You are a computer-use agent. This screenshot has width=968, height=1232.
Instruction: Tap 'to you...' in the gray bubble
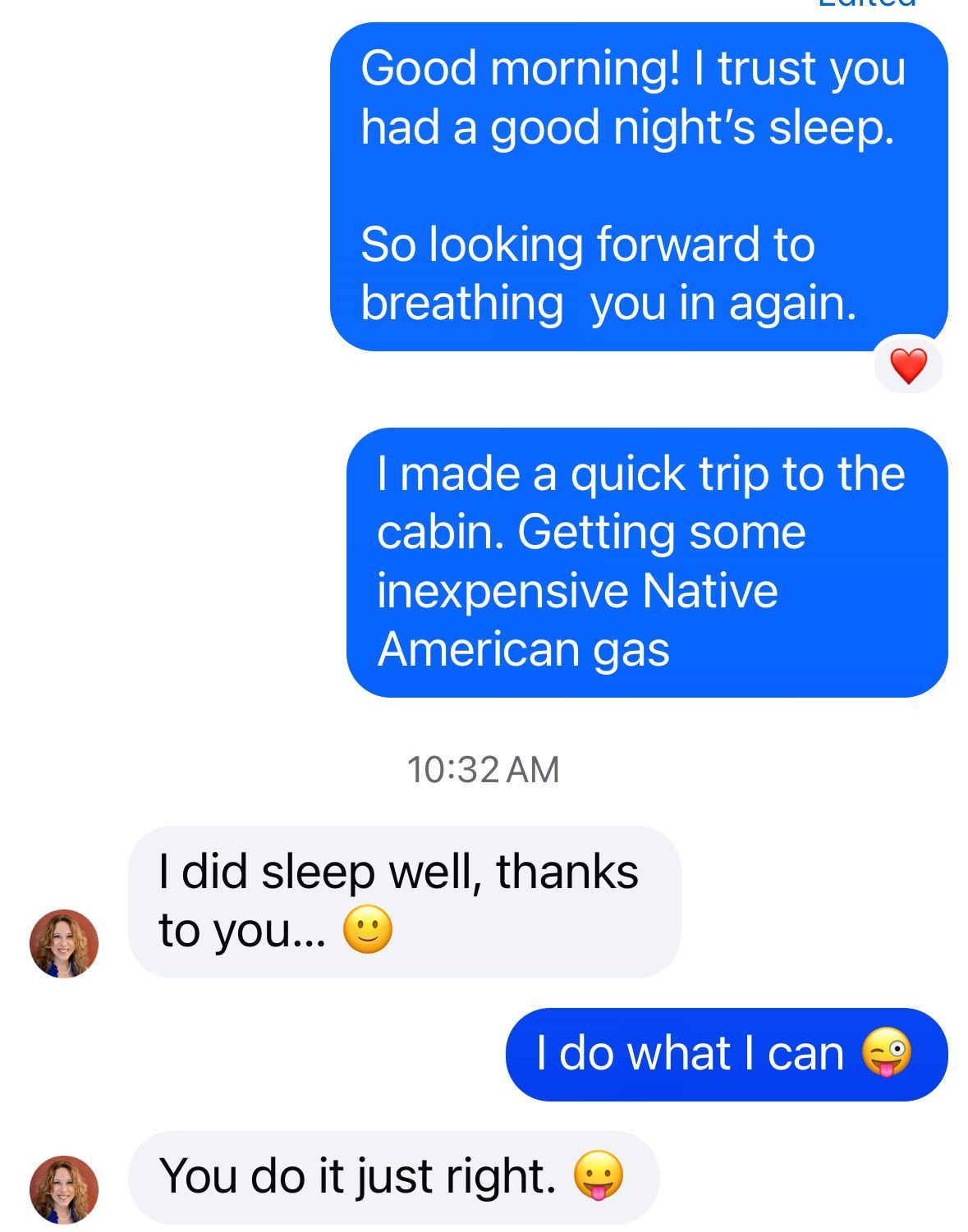click(242, 931)
